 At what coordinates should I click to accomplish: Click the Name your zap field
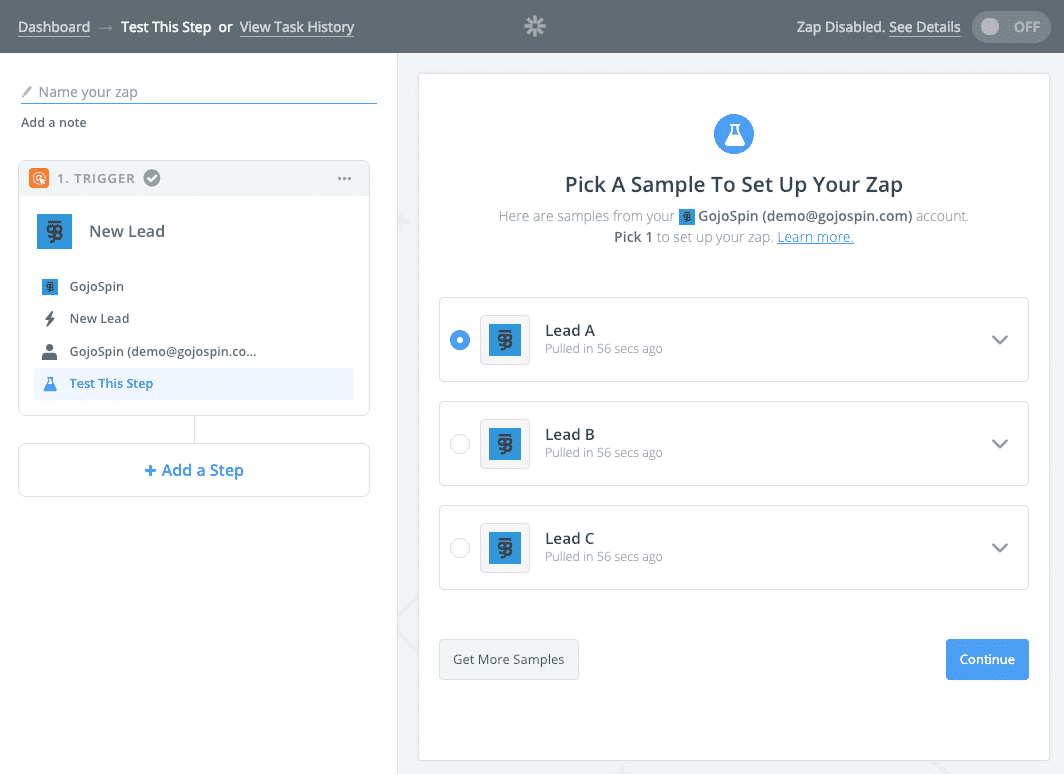[199, 92]
